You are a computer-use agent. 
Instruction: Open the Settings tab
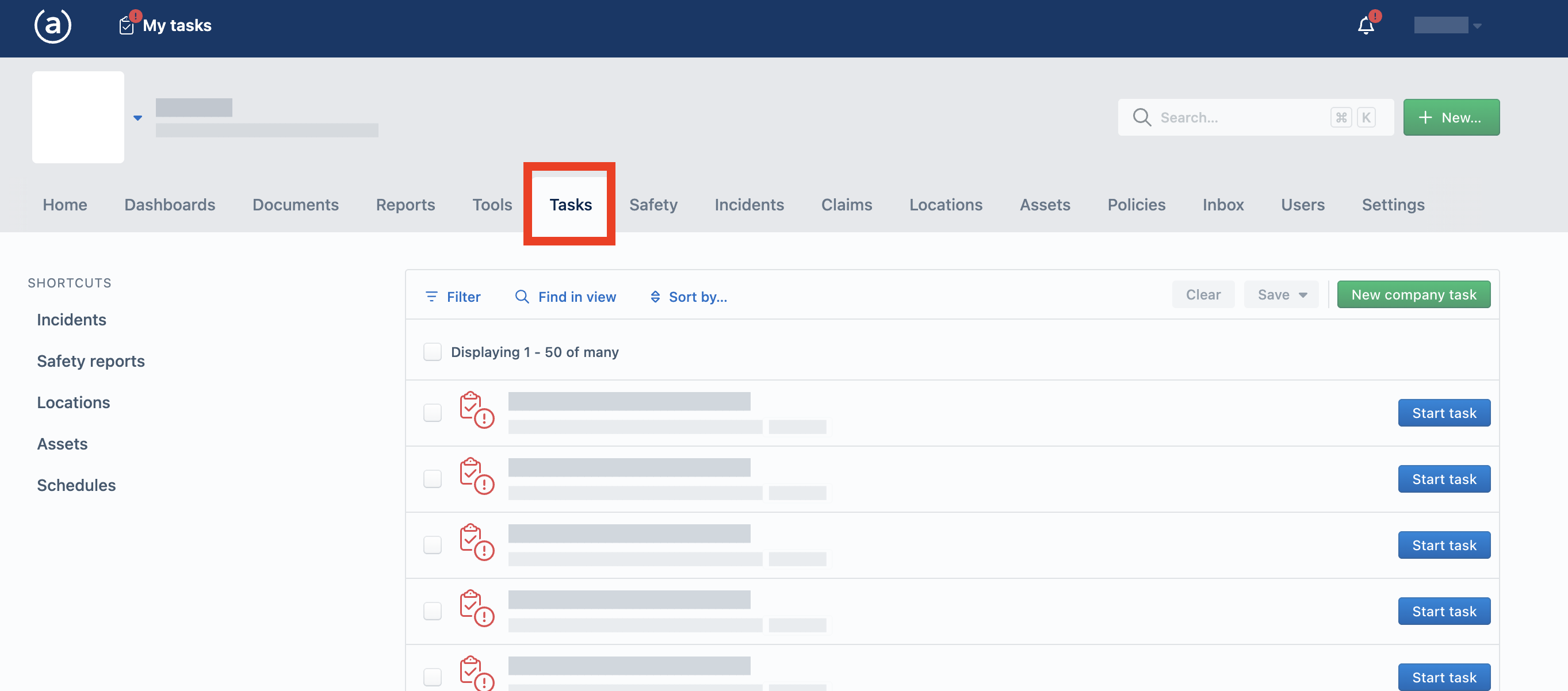pyautogui.click(x=1393, y=205)
